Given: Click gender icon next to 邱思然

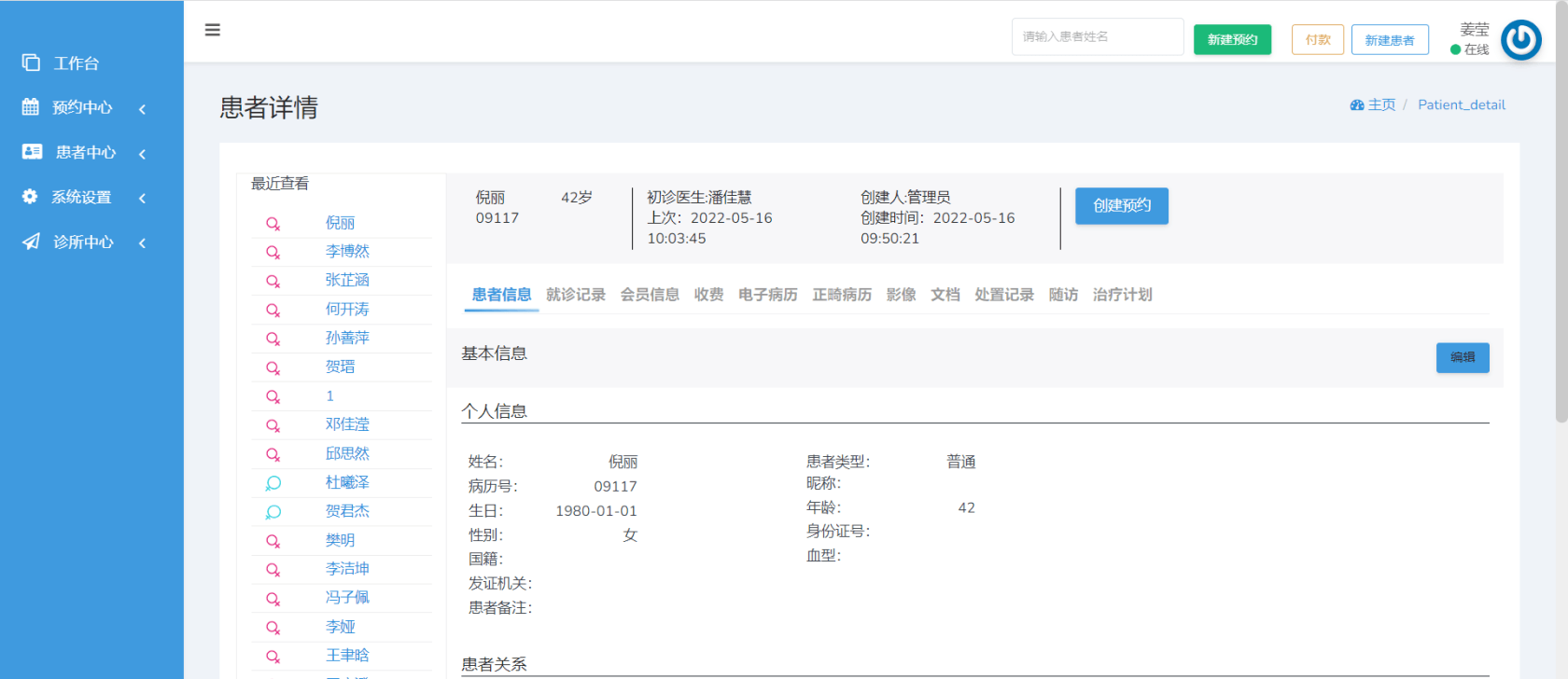Looking at the screenshot, I should (x=273, y=454).
